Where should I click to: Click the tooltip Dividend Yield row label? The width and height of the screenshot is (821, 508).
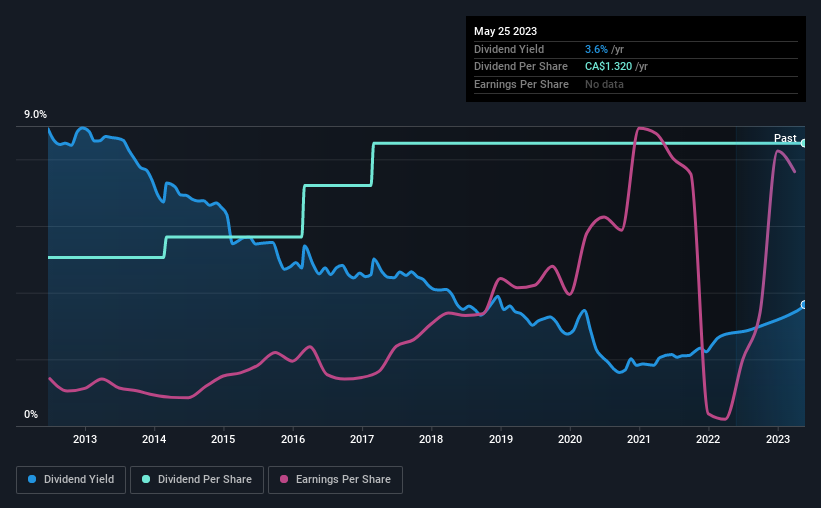pos(509,49)
